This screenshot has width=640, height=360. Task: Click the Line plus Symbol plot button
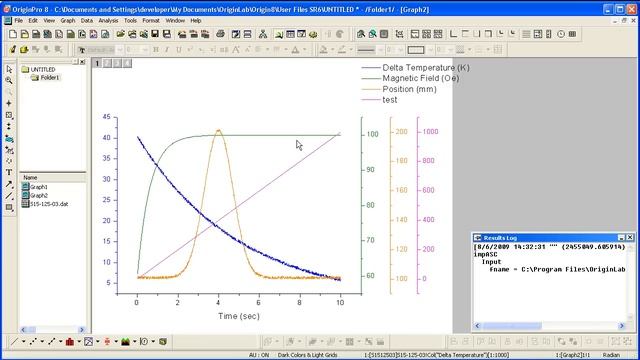[51, 342]
